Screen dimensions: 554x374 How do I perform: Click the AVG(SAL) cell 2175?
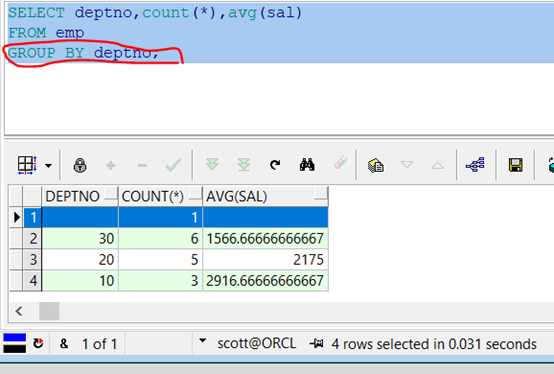(265, 260)
